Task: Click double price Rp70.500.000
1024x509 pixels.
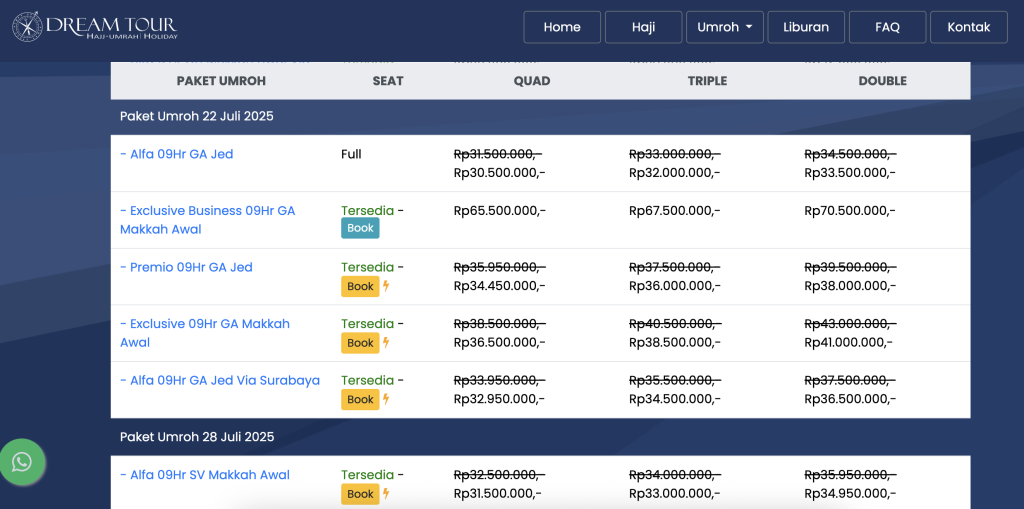Action: pyautogui.click(x=850, y=210)
